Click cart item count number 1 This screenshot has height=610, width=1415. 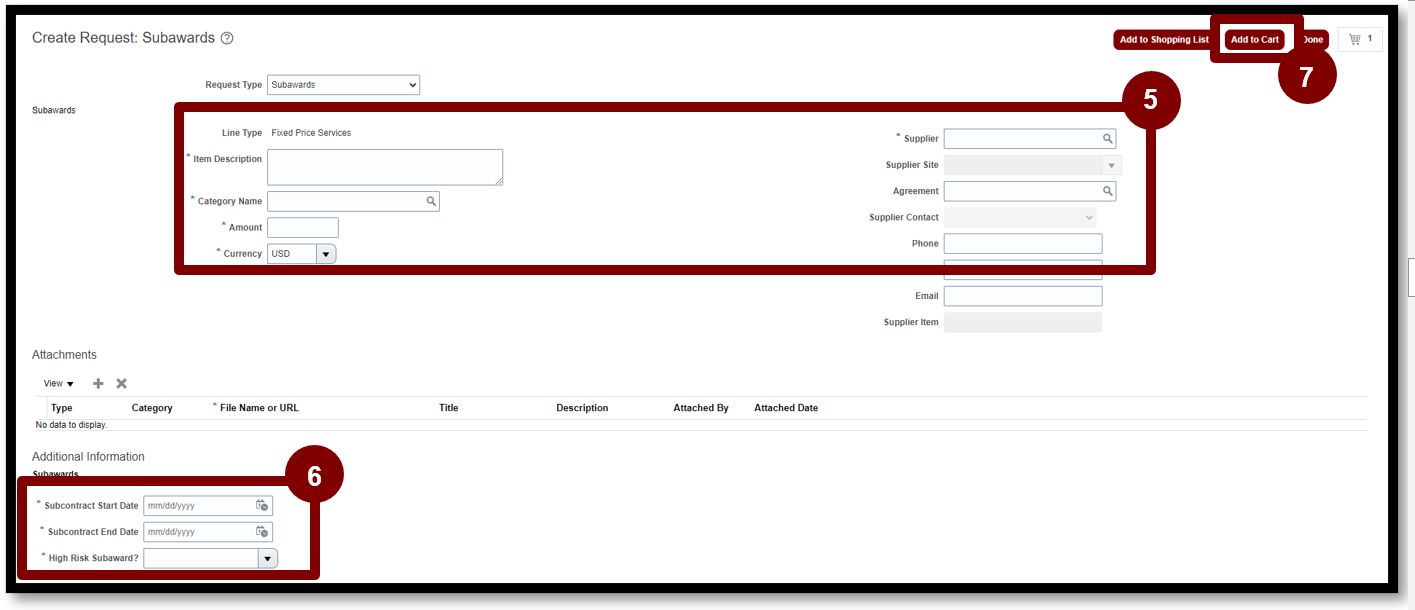(x=1370, y=39)
